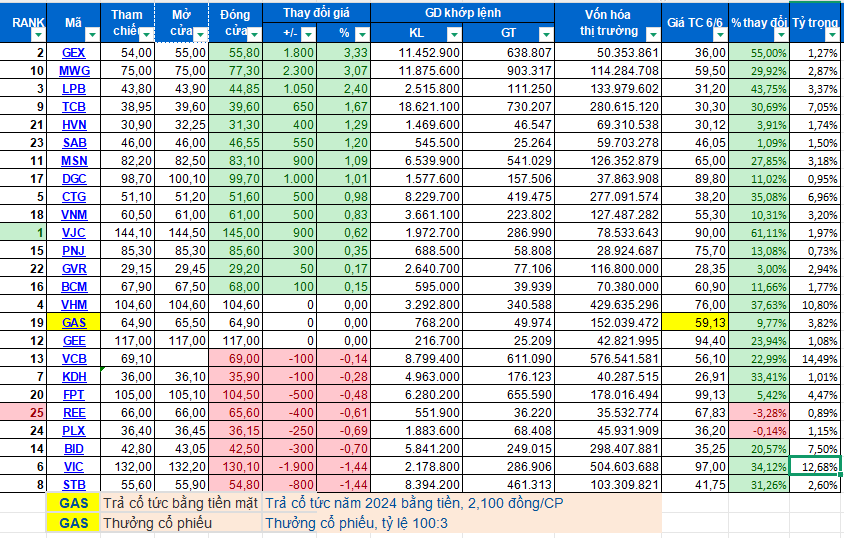
Task: Open the BCM ticker link
Action: click(74, 287)
